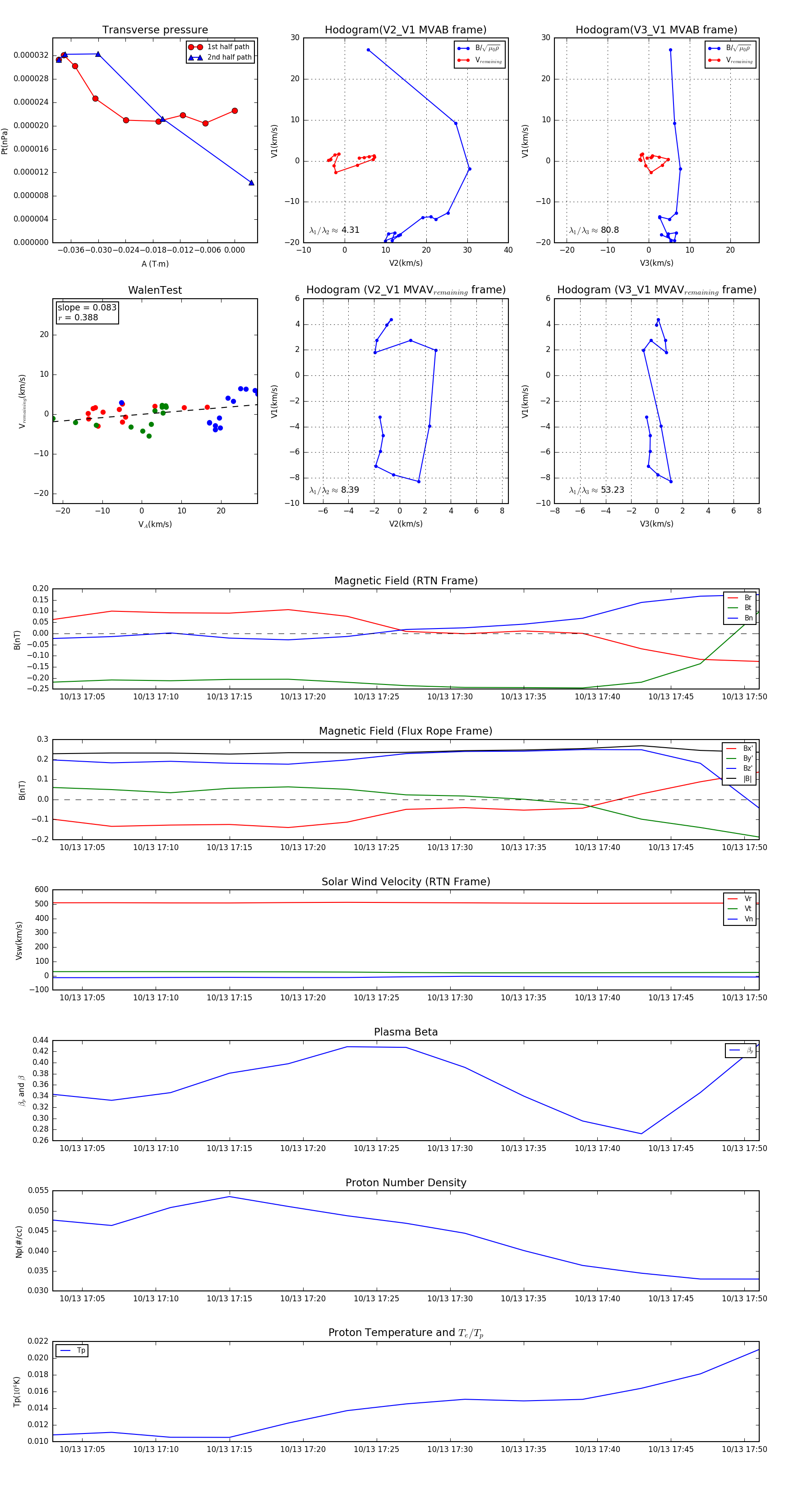The width and height of the screenshot is (812, 1489).
Task: Click the 'βp and β' y-axis label
Action: click(21, 1091)
